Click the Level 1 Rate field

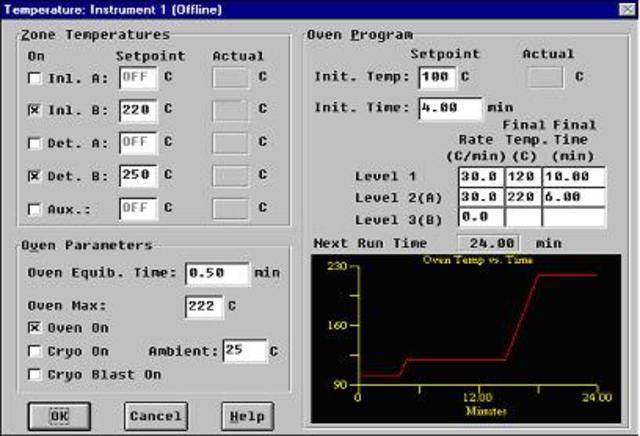point(478,177)
